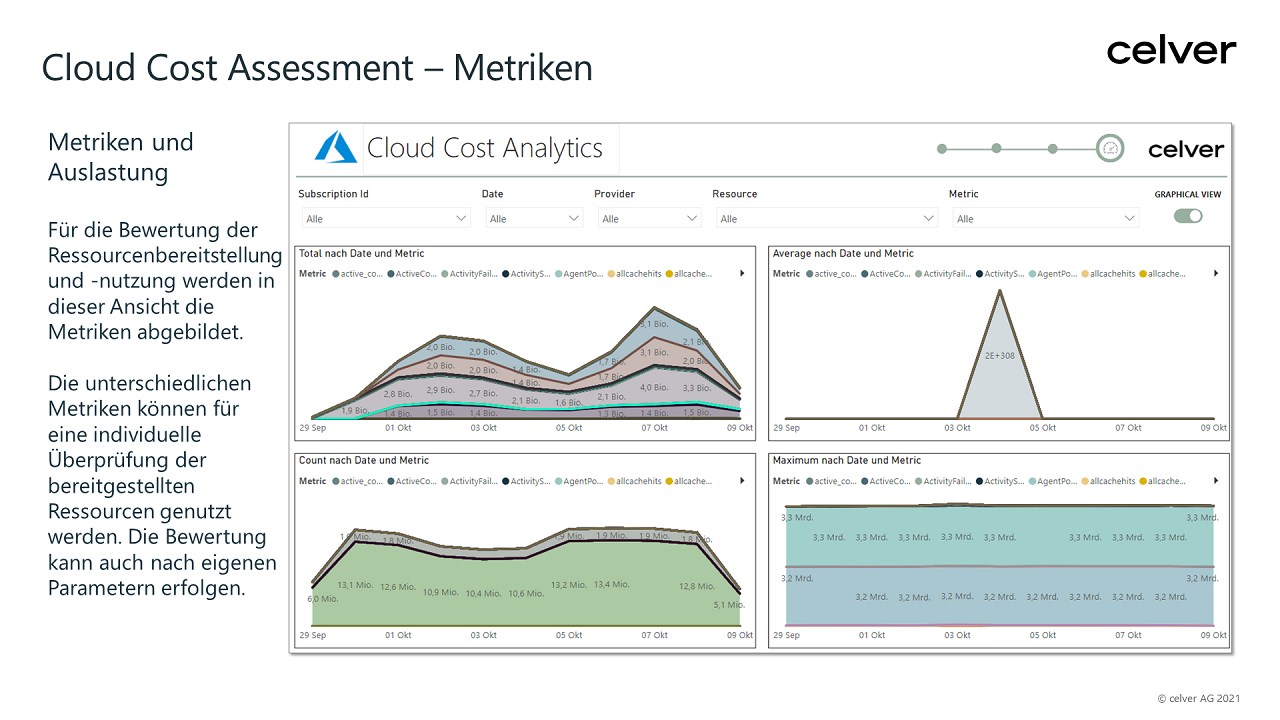Image resolution: width=1280 pixels, height=720 pixels.
Task: Expand the Resource filter dropdown
Action: pos(826,218)
